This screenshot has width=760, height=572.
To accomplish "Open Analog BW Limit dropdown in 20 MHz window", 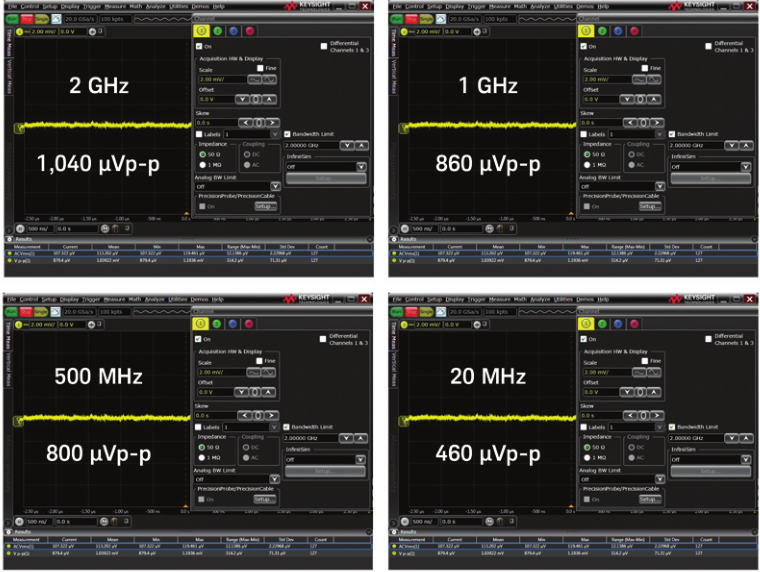I will 660,479.
